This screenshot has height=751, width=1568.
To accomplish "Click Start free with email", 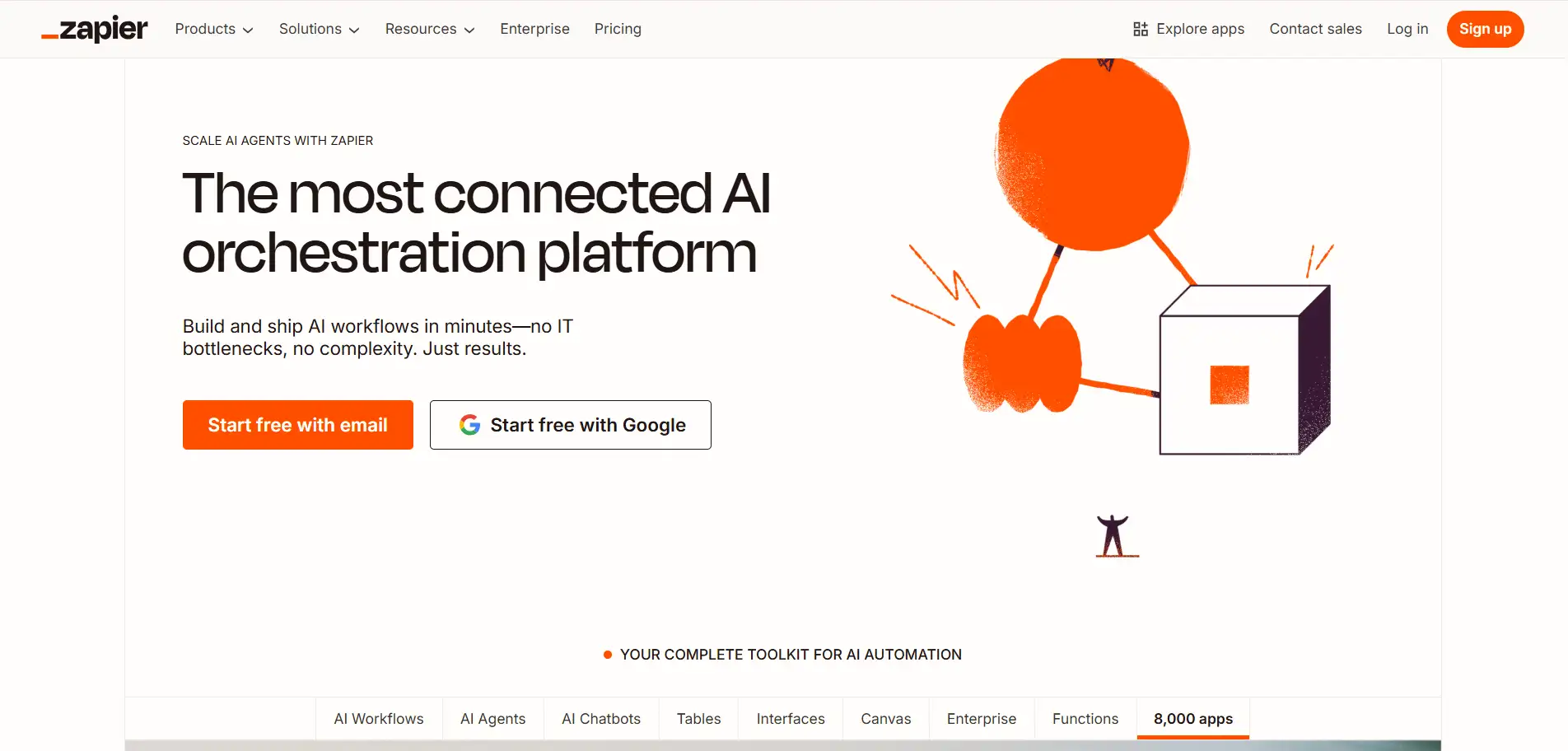I will click(x=297, y=425).
